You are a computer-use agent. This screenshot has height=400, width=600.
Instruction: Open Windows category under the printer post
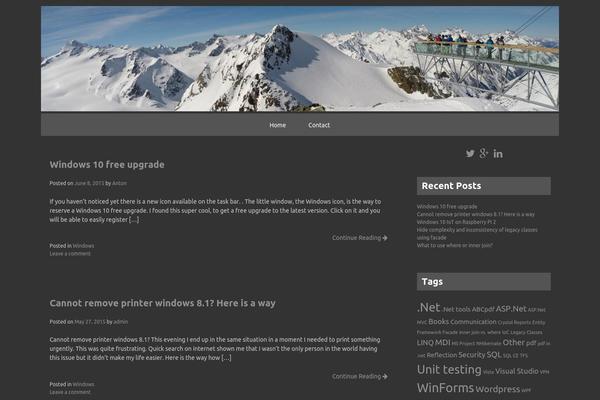83,384
